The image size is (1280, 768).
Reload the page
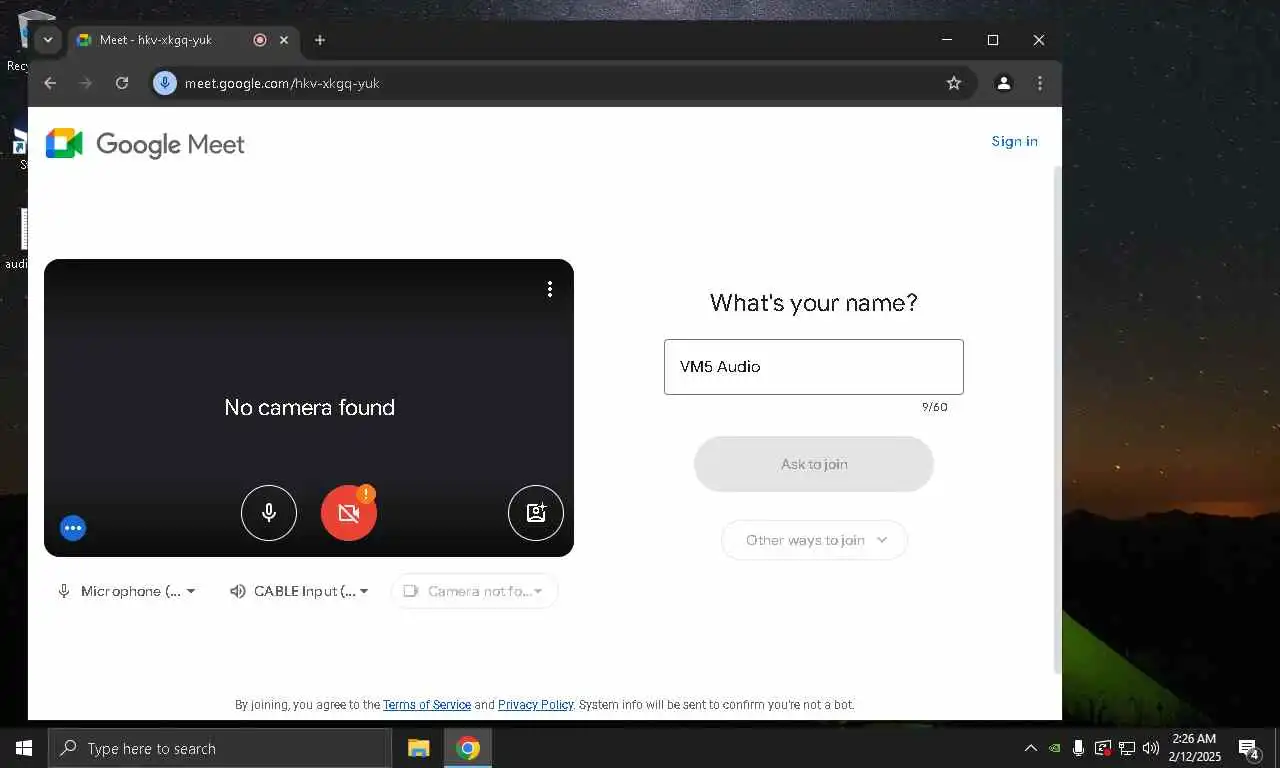[122, 83]
